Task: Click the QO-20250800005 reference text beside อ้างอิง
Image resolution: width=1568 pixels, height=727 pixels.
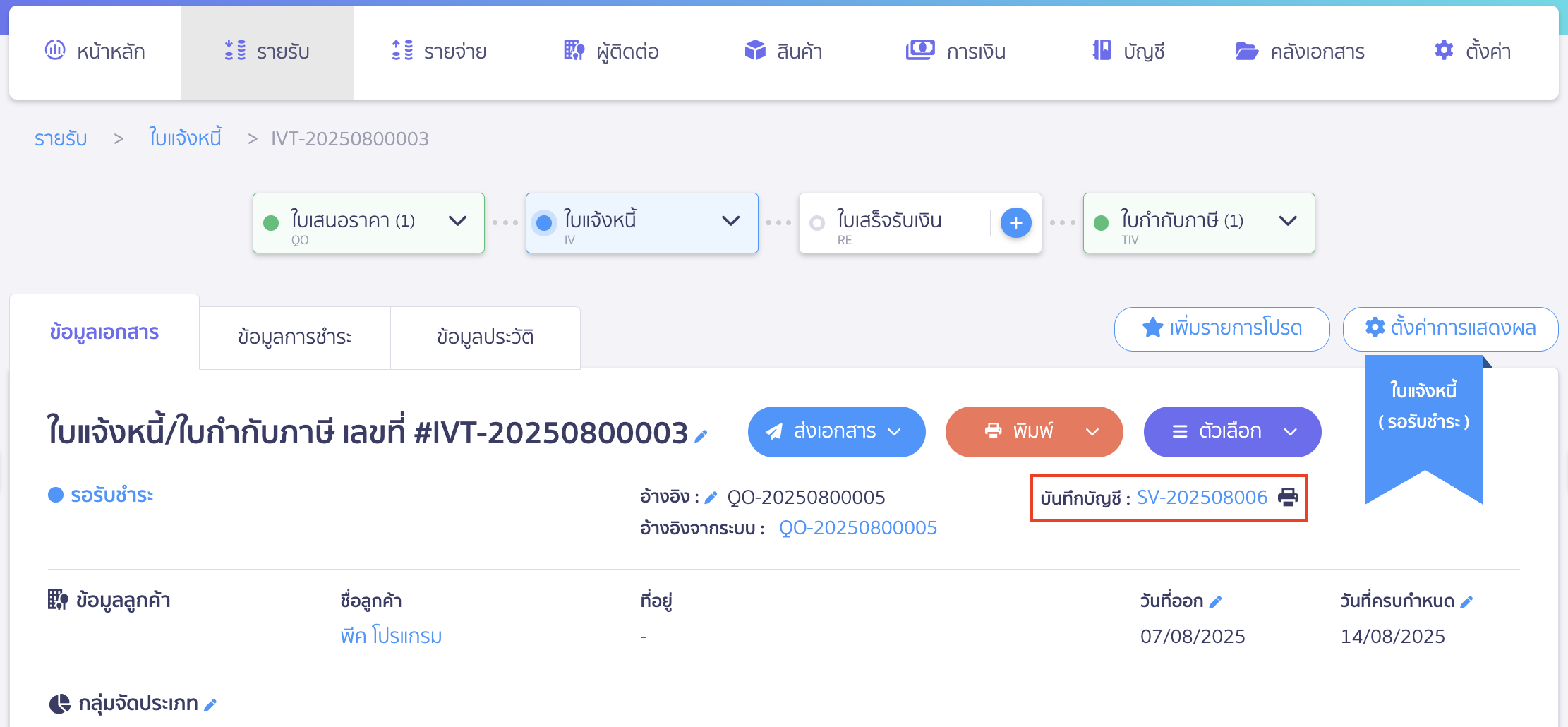Action: pos(806,498)
